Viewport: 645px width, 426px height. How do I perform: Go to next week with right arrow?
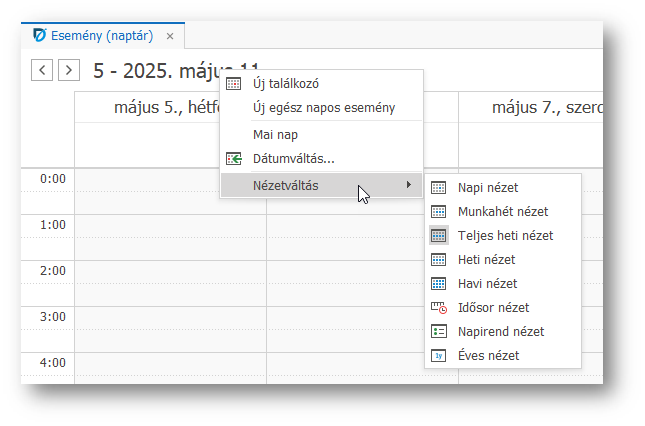point(68,70)
